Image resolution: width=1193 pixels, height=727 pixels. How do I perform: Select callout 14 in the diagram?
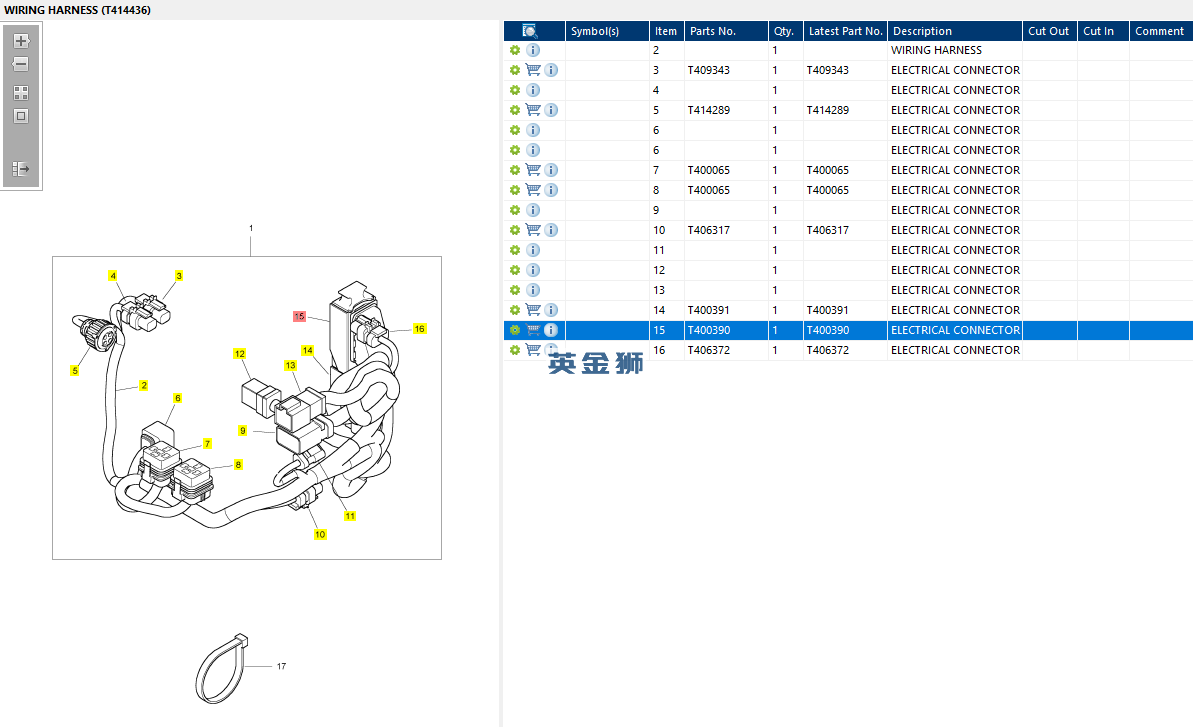307,351
